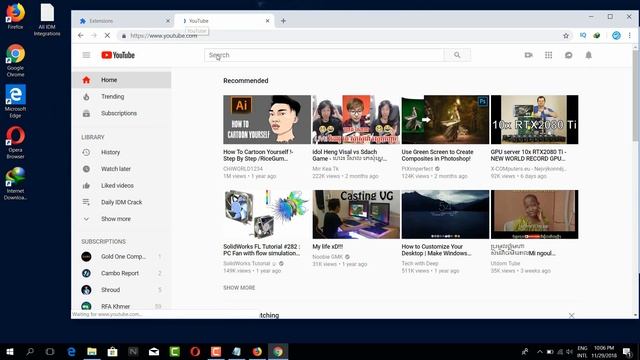Open Chrome three-dot menu
The height and width of the screenshot is (360, 640).
(x=630, y=36)
